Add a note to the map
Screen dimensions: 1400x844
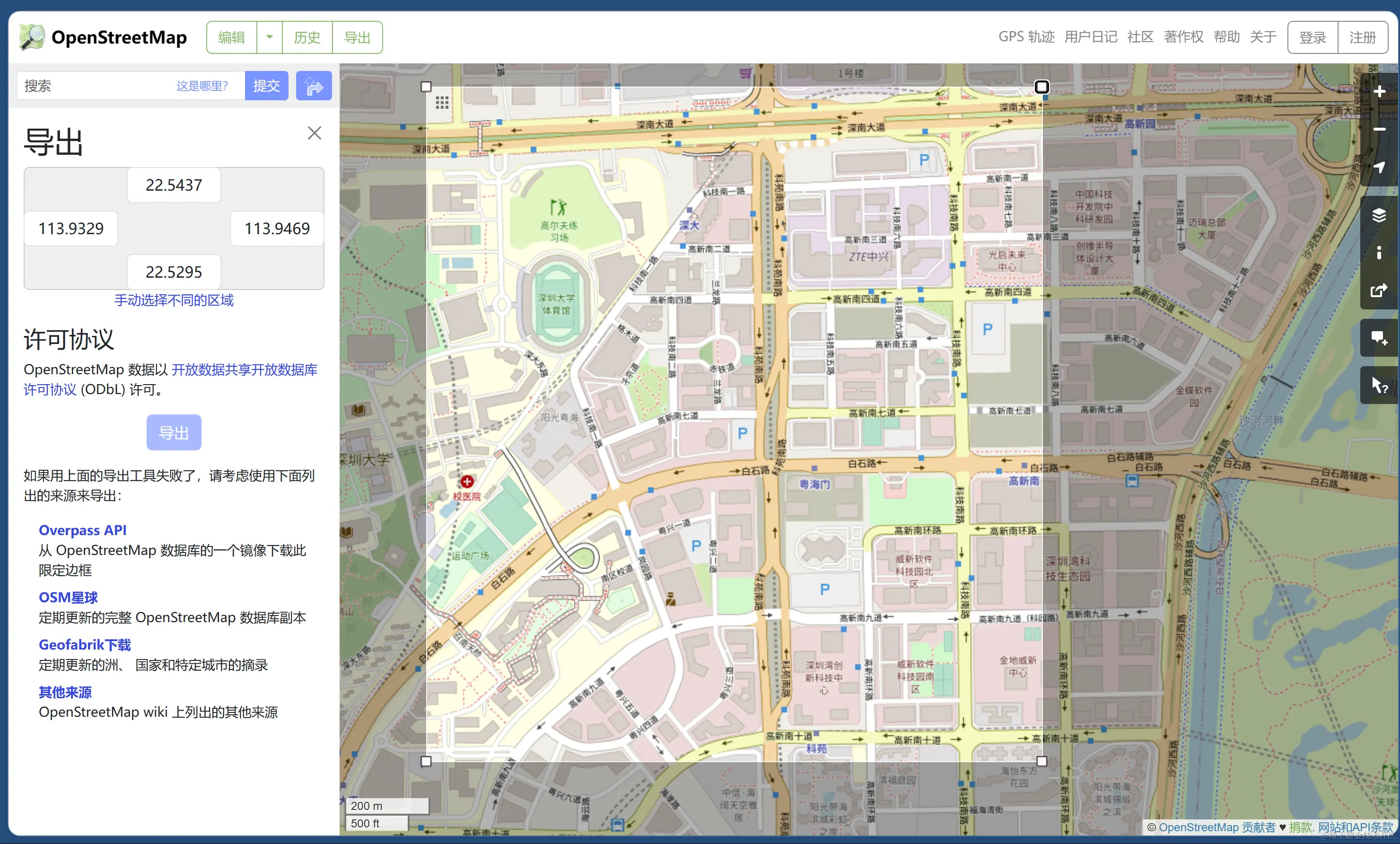pos(1378,338)
